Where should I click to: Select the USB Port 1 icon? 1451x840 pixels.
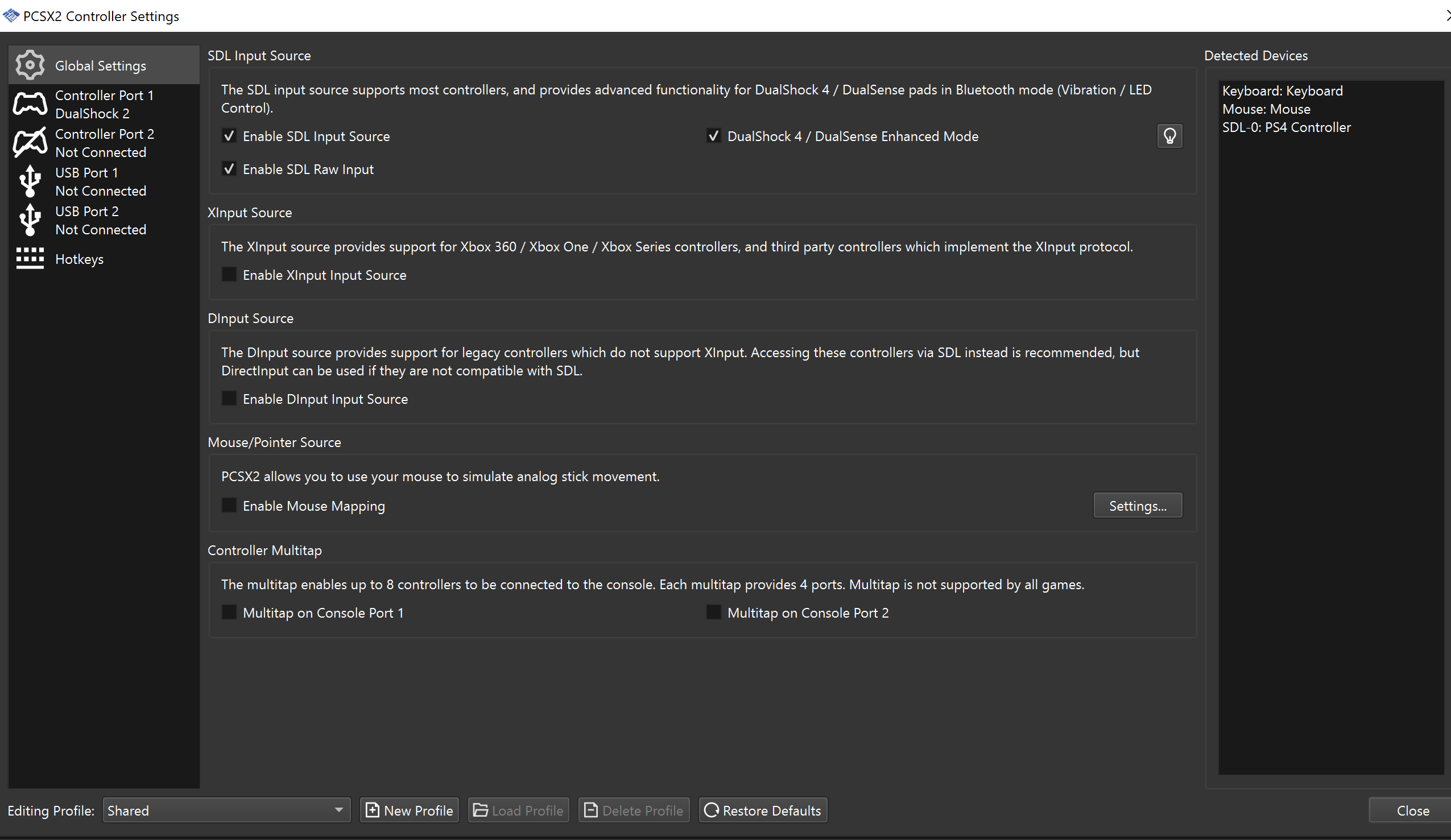coord(30,181)
